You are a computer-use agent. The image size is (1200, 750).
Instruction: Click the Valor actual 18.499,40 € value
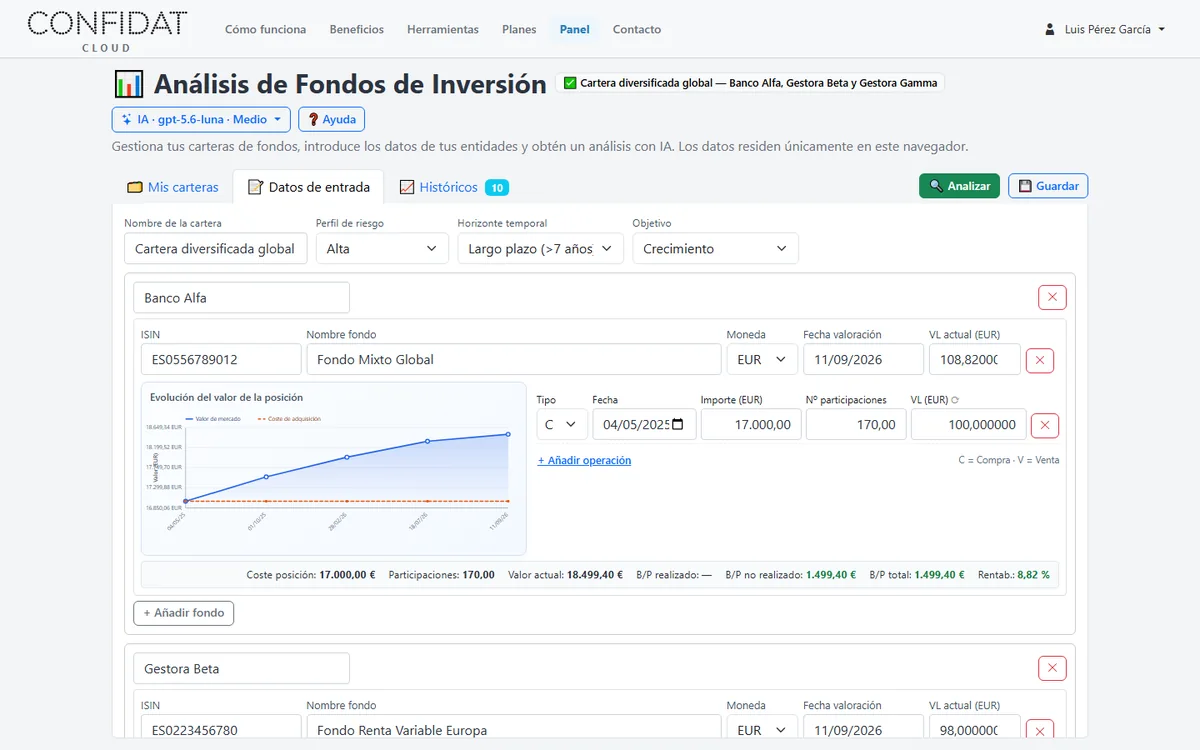[x=594, y=575]
